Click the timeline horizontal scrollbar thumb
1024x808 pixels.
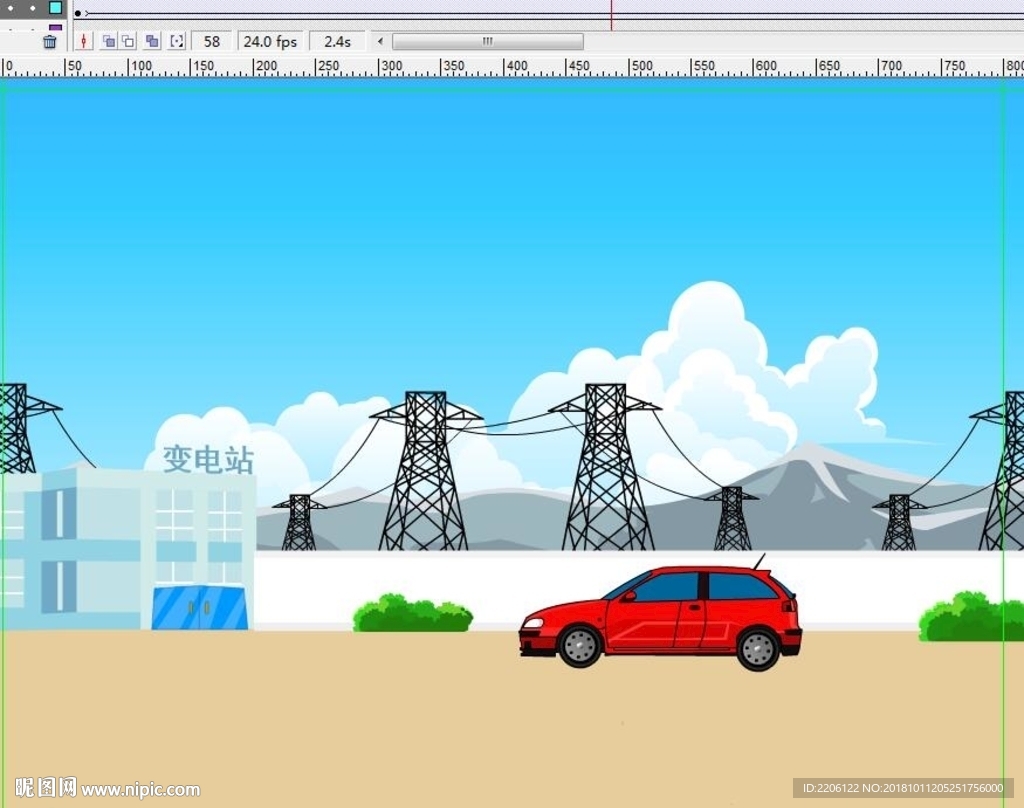(488, 42)
